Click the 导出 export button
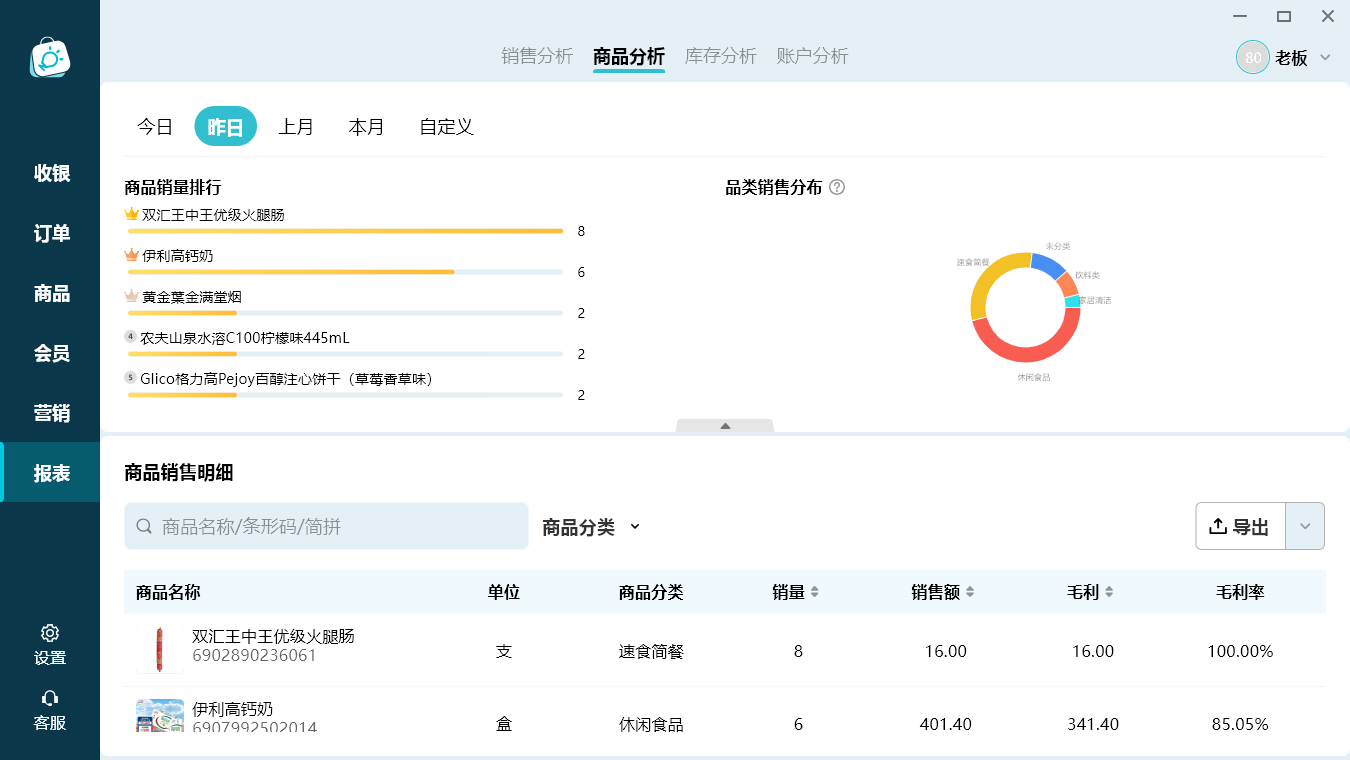Image resolution: width=1350 pixels, height=760 pixels. coord(1240,526)
